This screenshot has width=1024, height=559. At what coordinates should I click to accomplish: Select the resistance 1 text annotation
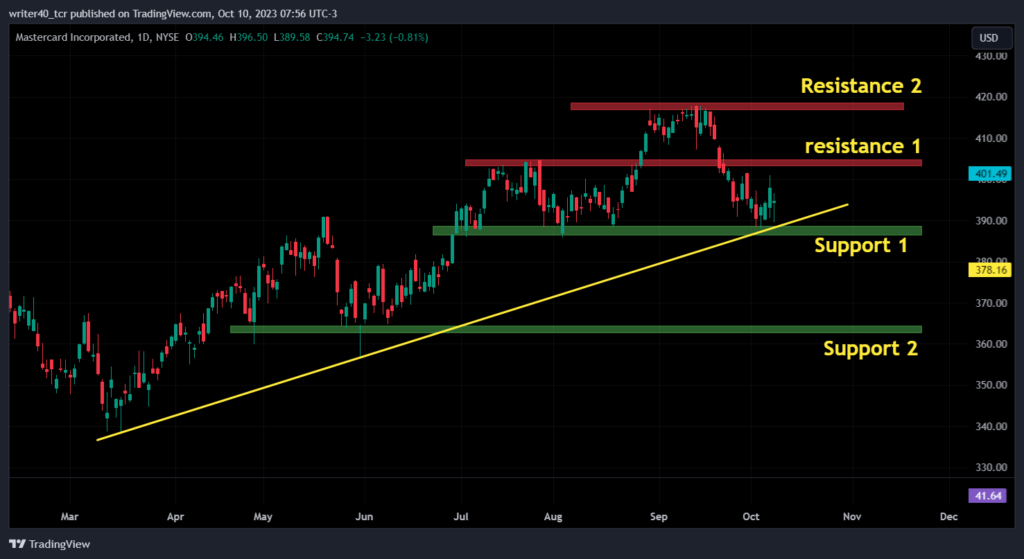pos(863,146)
